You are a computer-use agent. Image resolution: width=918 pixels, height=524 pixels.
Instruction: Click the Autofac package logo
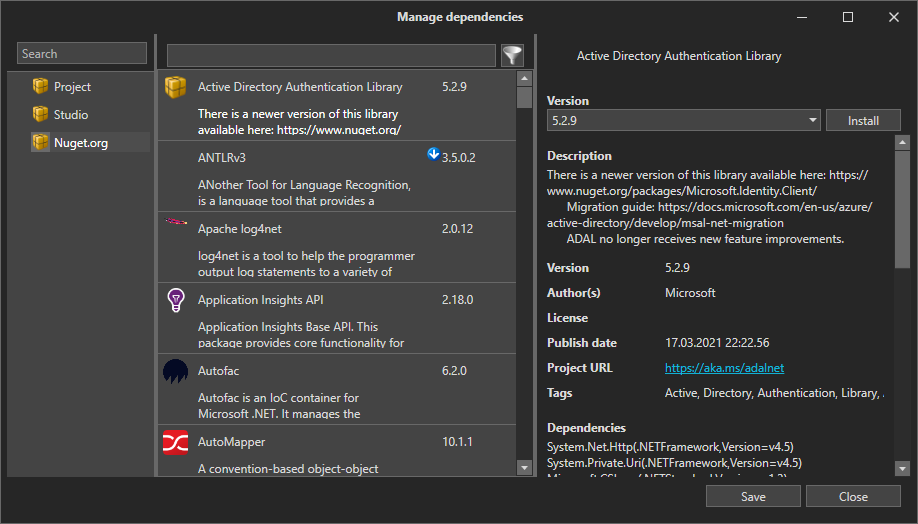tap(176, 372)
